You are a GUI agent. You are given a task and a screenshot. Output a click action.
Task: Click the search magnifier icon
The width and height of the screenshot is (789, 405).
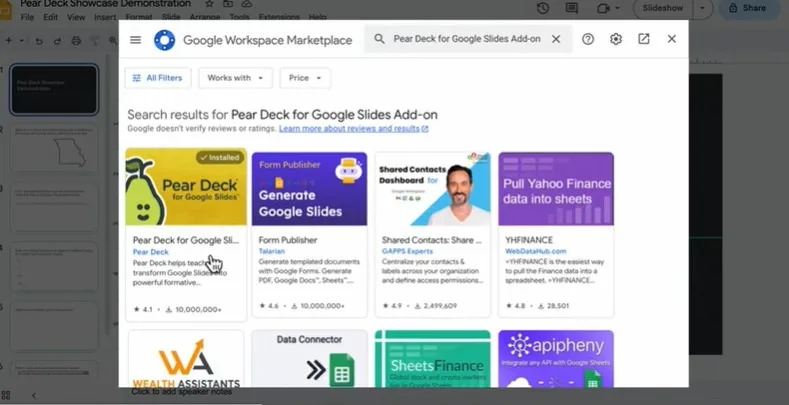(379, 39)
